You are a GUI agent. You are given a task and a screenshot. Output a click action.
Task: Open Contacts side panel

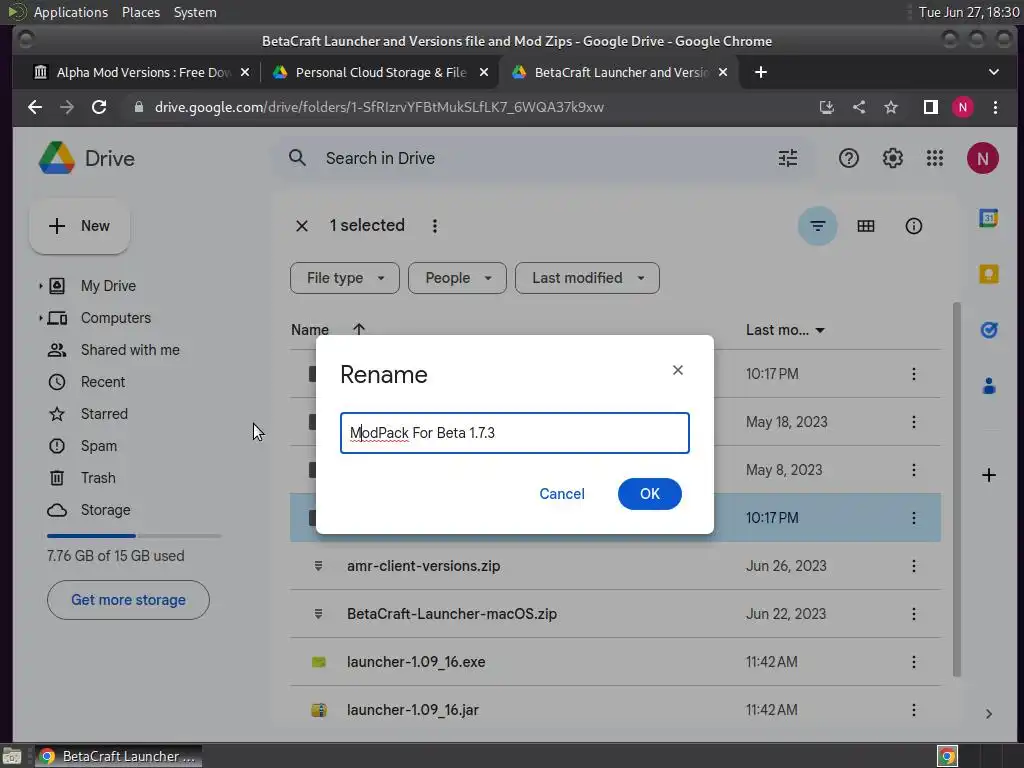[988, 386]
